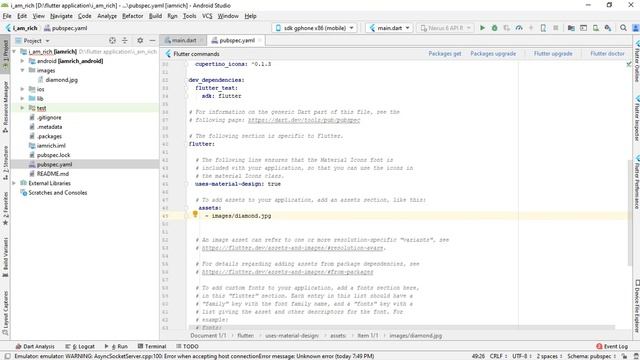Run the app with the green play icon
This screenshot has width=640, height=360.
pos(482,28)
